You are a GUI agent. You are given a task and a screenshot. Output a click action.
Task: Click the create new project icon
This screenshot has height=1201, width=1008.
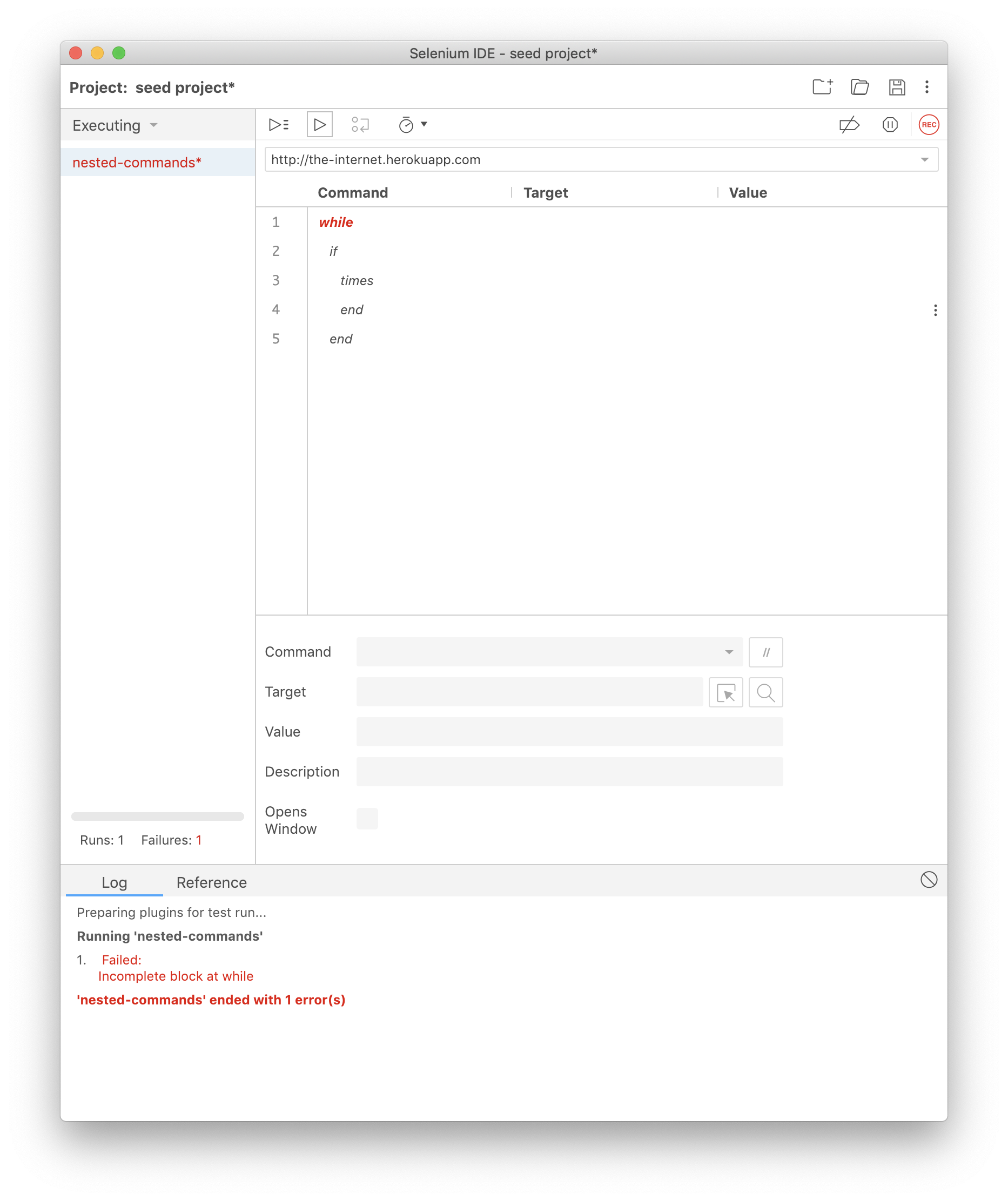(822, 87)
